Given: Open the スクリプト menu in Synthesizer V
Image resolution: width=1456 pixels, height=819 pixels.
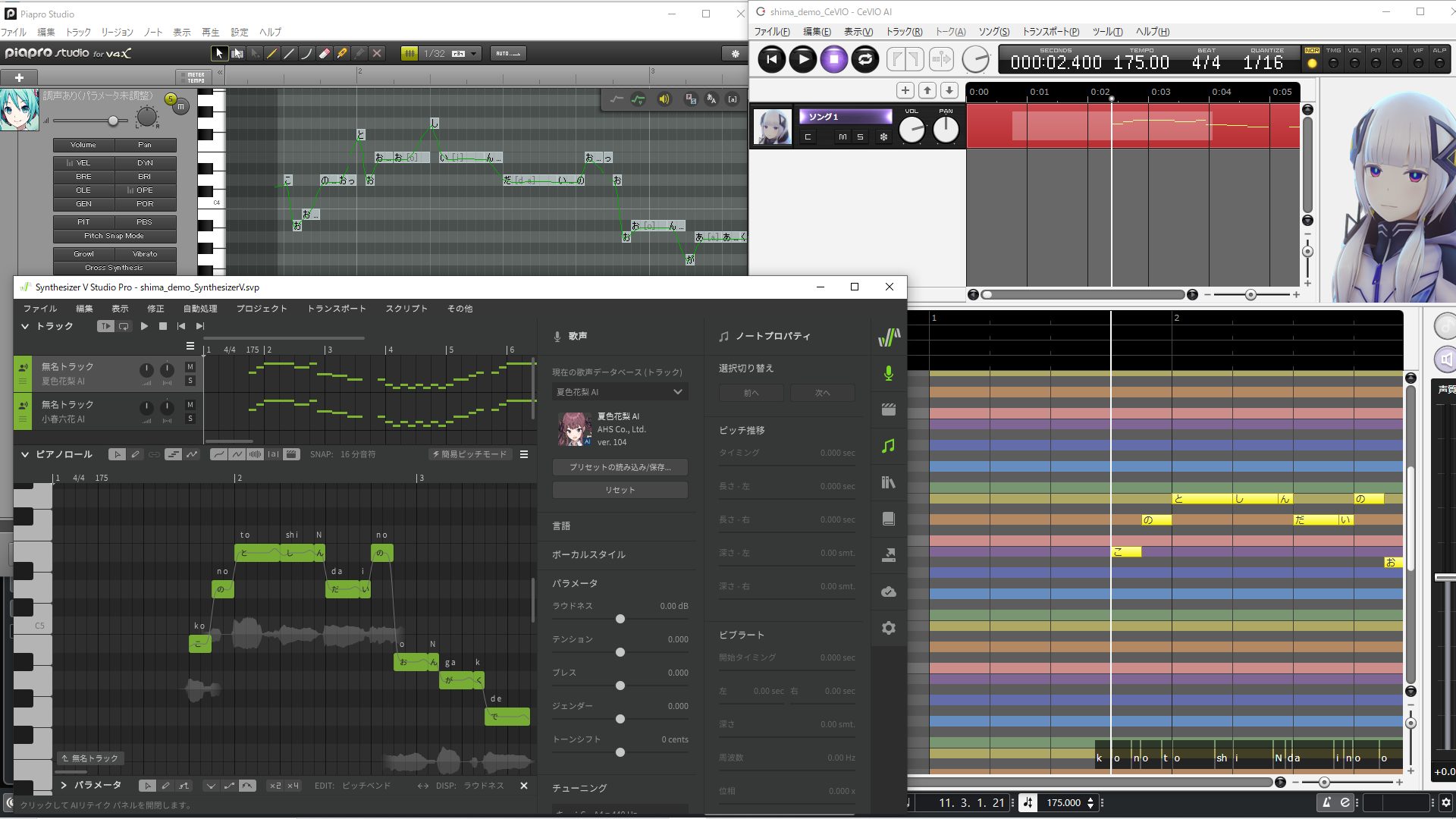Looking at the screenshot, I should (406, 309).
